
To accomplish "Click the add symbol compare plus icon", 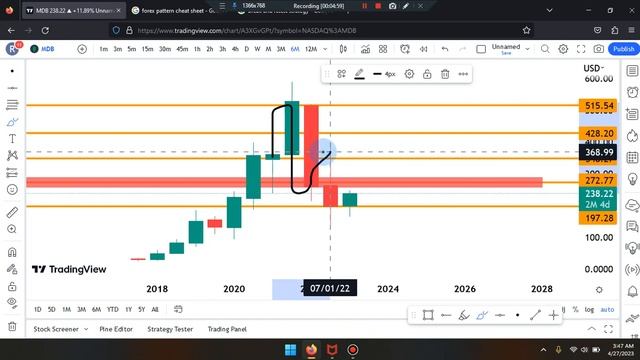I will tap(82, 49).
